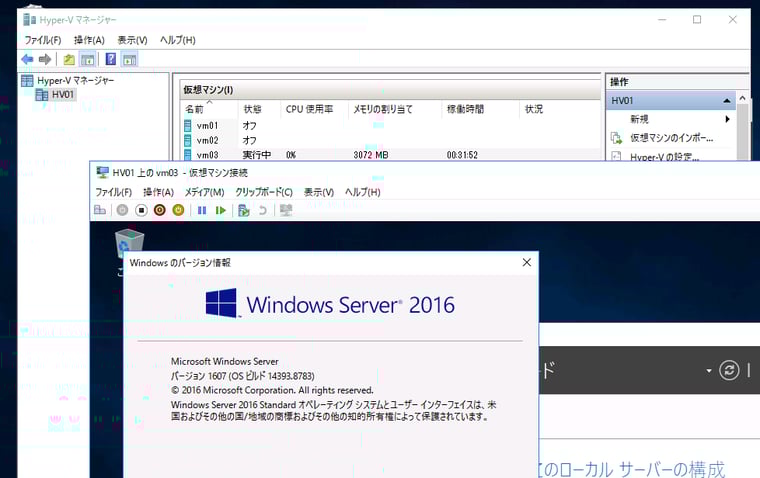Click scroll up arrow in actions pane
The width and height of the screenshot is (760, 478).
tap(743, 98)
